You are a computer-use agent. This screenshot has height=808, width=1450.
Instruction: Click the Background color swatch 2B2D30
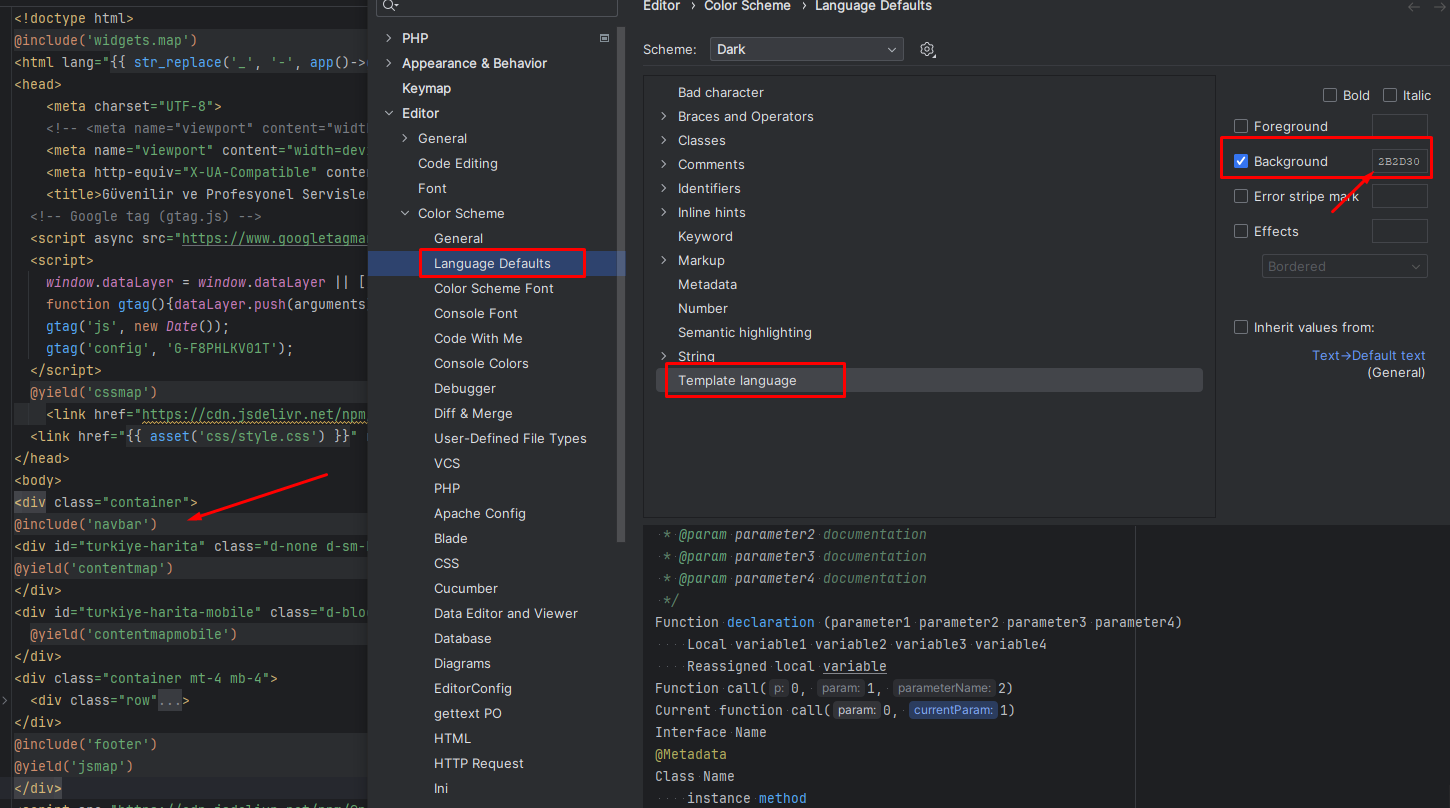[1399, 161]
